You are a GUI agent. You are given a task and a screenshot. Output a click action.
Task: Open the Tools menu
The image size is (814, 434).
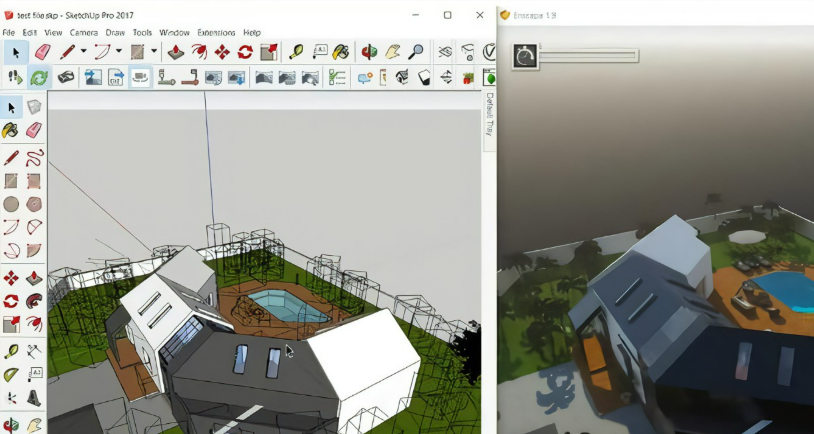point(142,32)
